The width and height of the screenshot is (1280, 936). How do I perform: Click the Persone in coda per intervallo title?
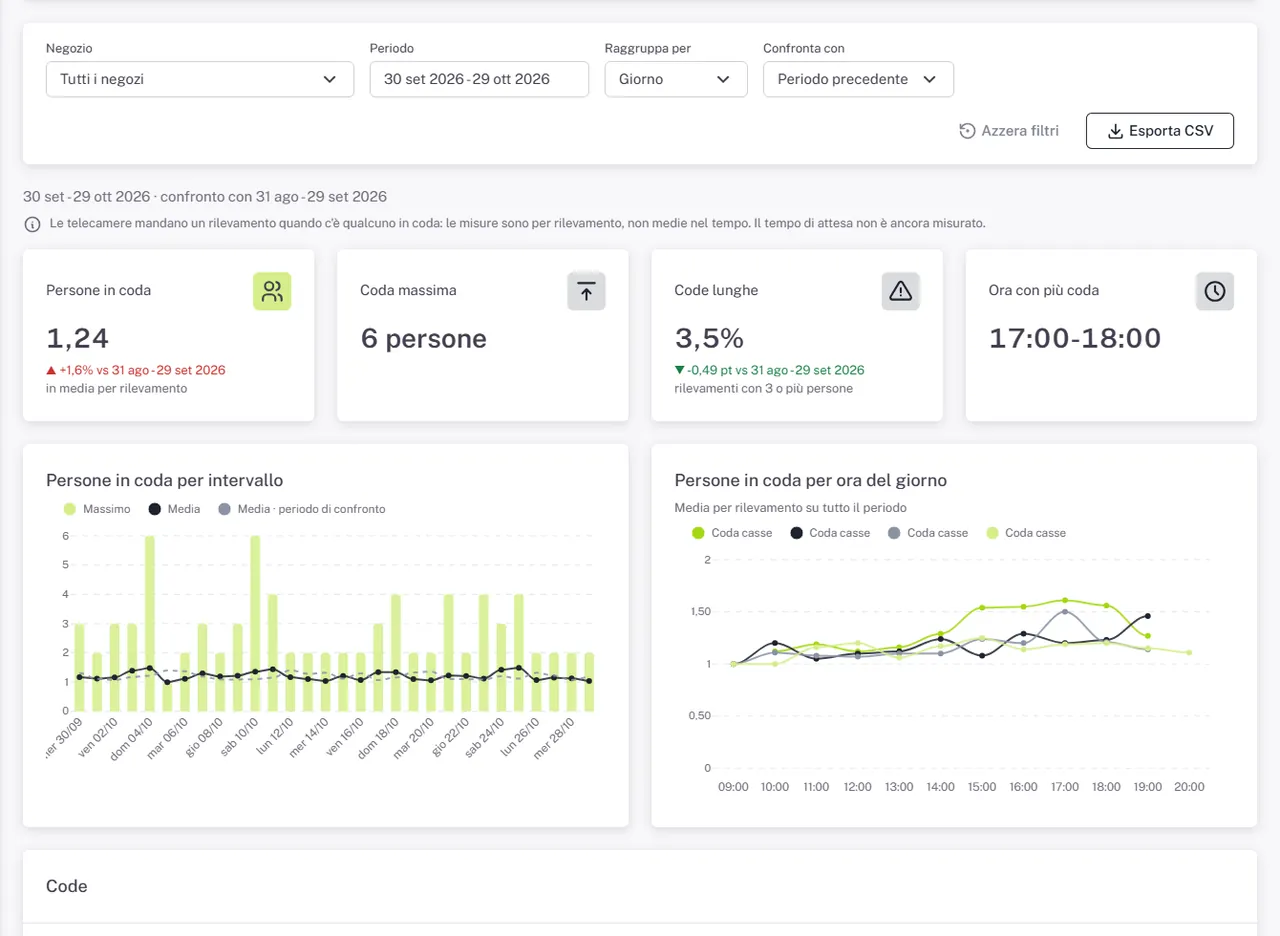[x=165, y=481]
